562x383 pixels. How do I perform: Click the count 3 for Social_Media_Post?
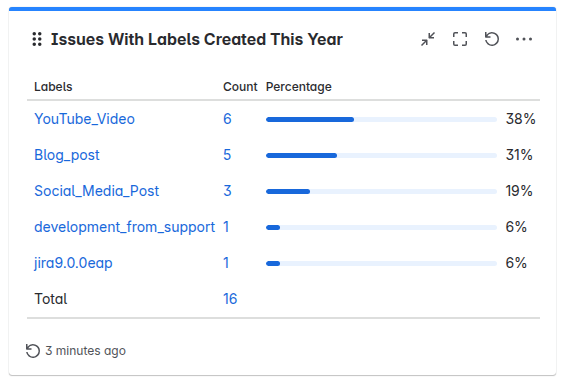[x=227, y=191]
